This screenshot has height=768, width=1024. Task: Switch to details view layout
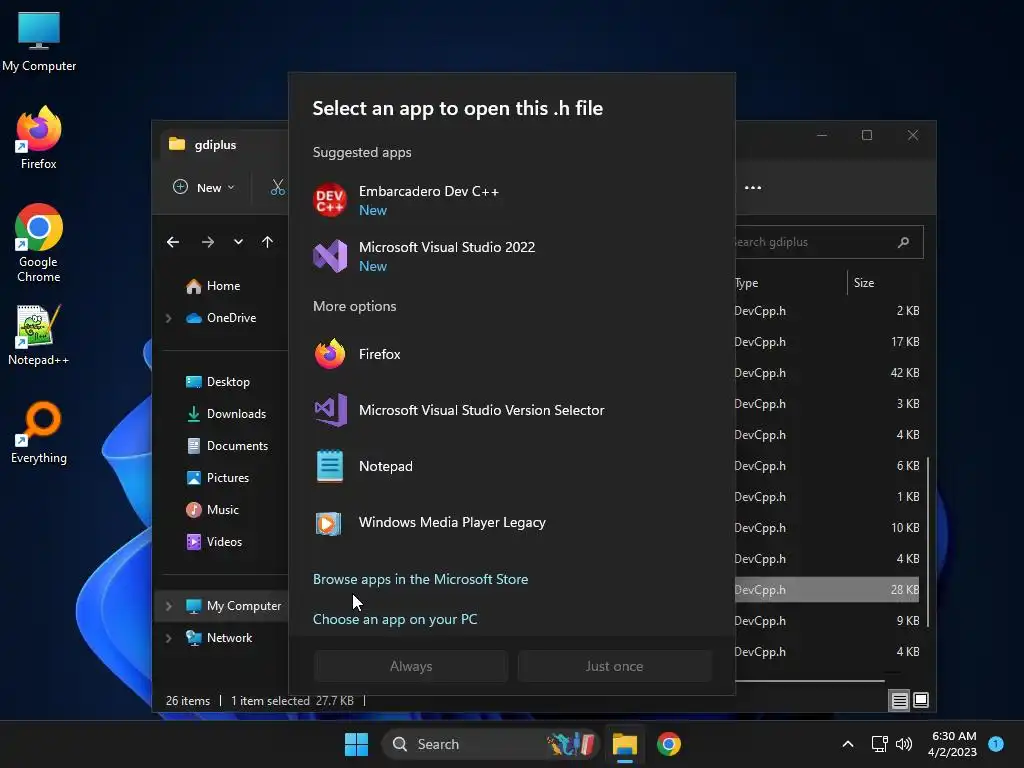[x=899, y=701]
